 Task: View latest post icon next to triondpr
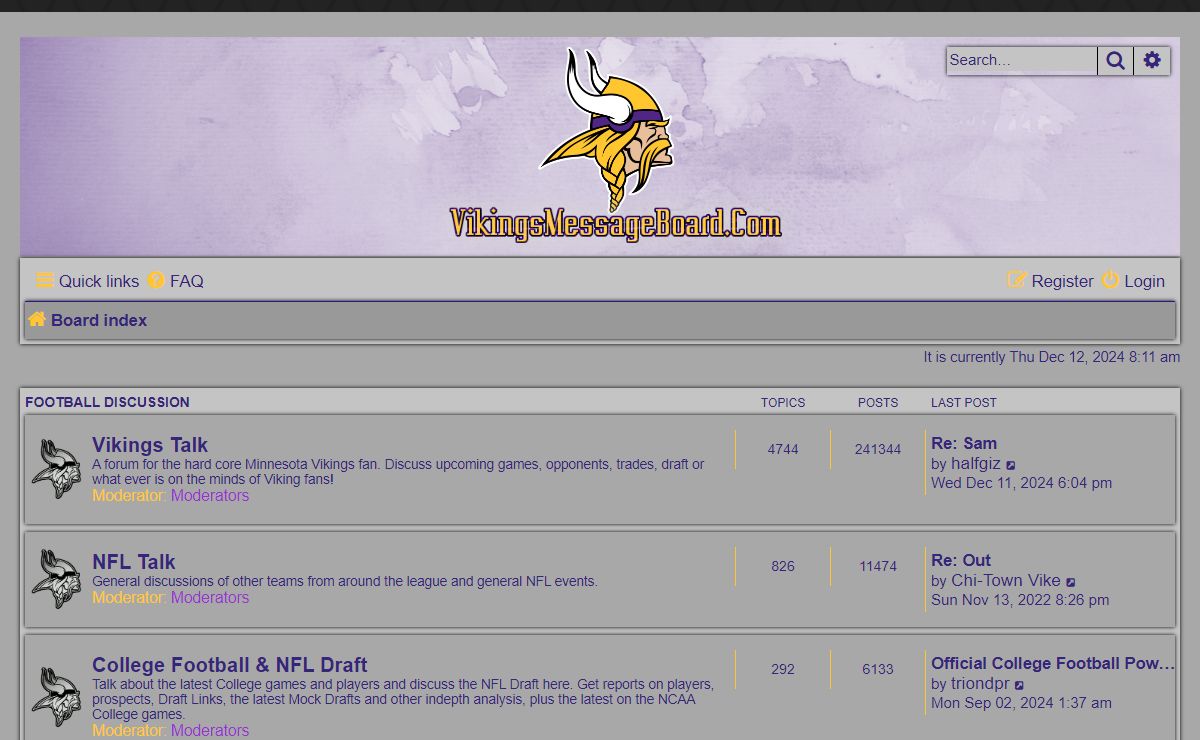(x=1020, y=685)
